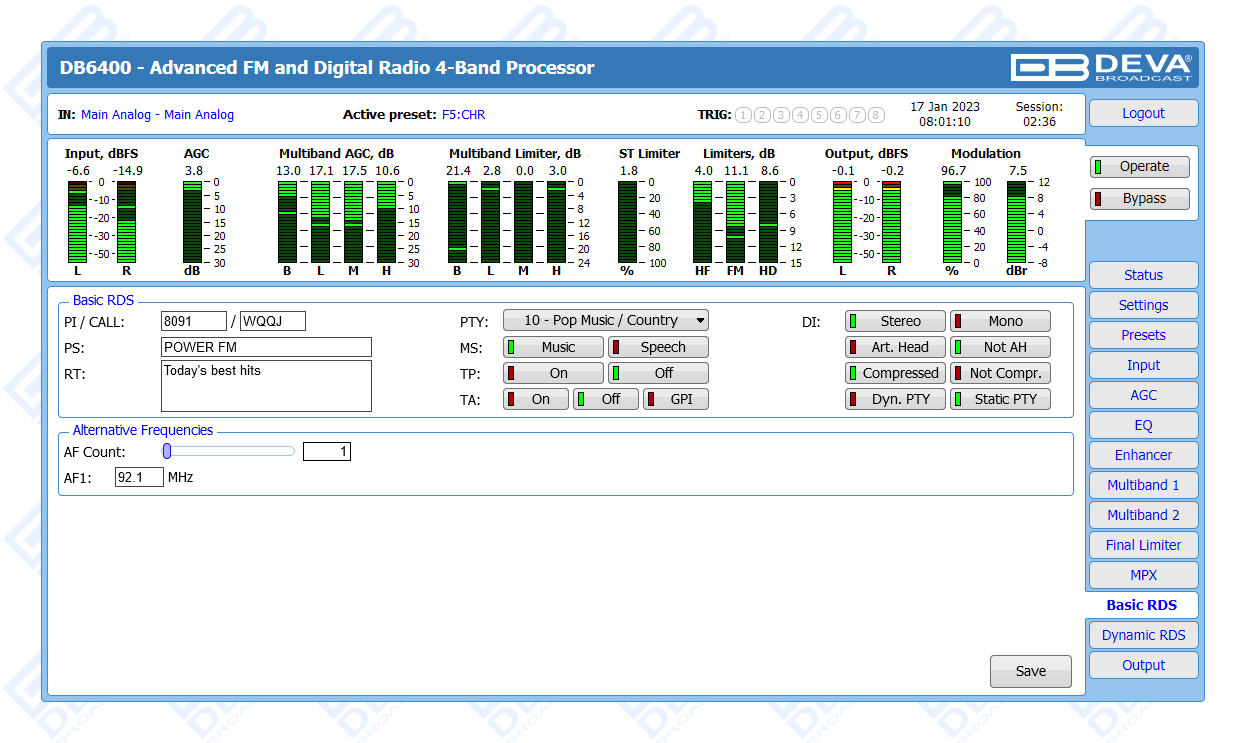Click the PS text field
Viewport: 1246px width, 743px height.
tap(266, 347)
